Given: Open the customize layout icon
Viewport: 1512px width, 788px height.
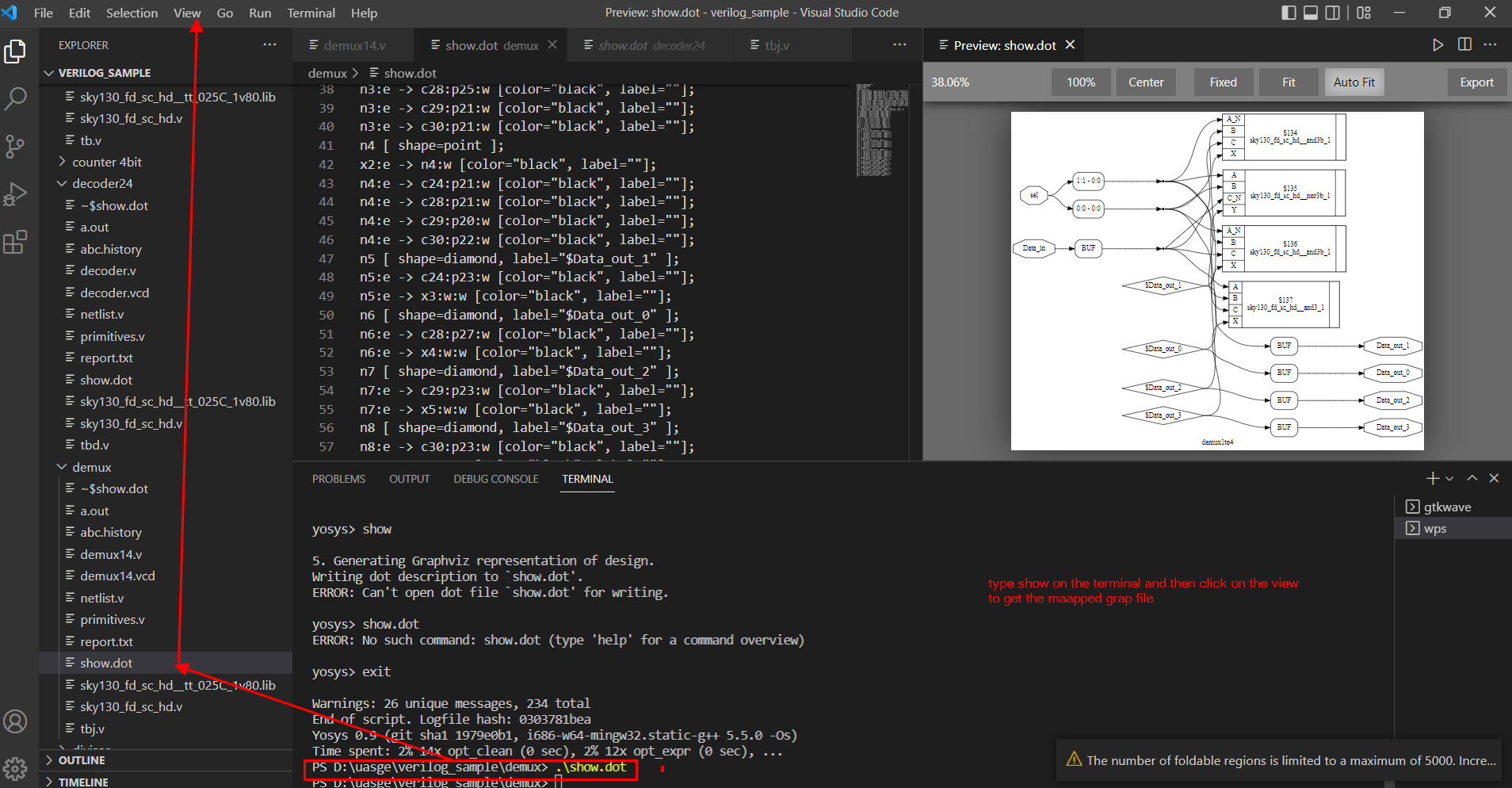Looking at the screenshot, I should (1364, 13).
